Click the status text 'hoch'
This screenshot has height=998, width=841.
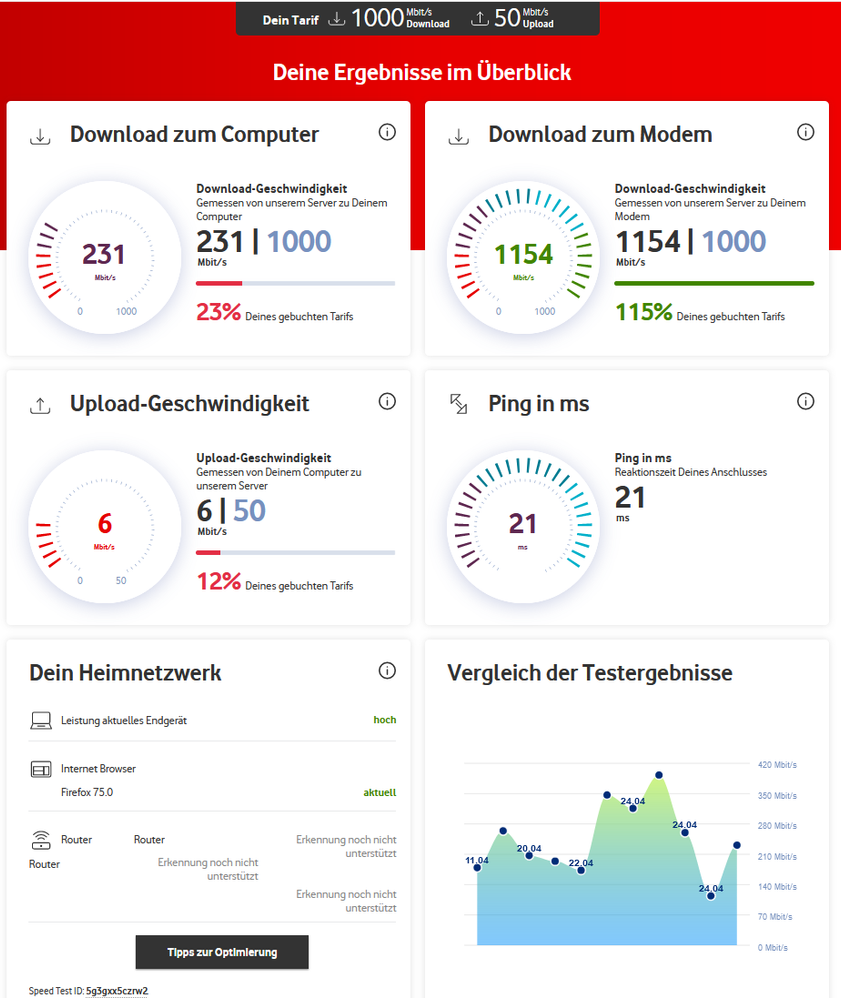pos(385,720)
